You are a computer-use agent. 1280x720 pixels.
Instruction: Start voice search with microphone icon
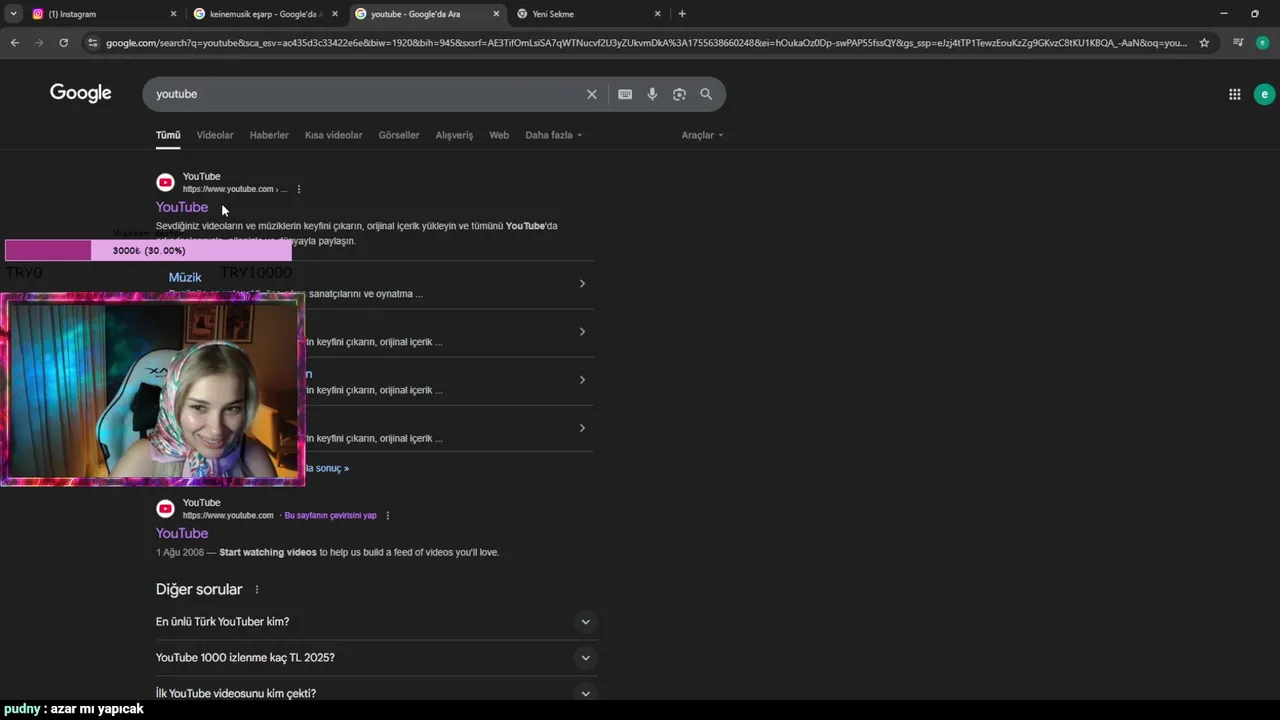click(x=652, y=94)
